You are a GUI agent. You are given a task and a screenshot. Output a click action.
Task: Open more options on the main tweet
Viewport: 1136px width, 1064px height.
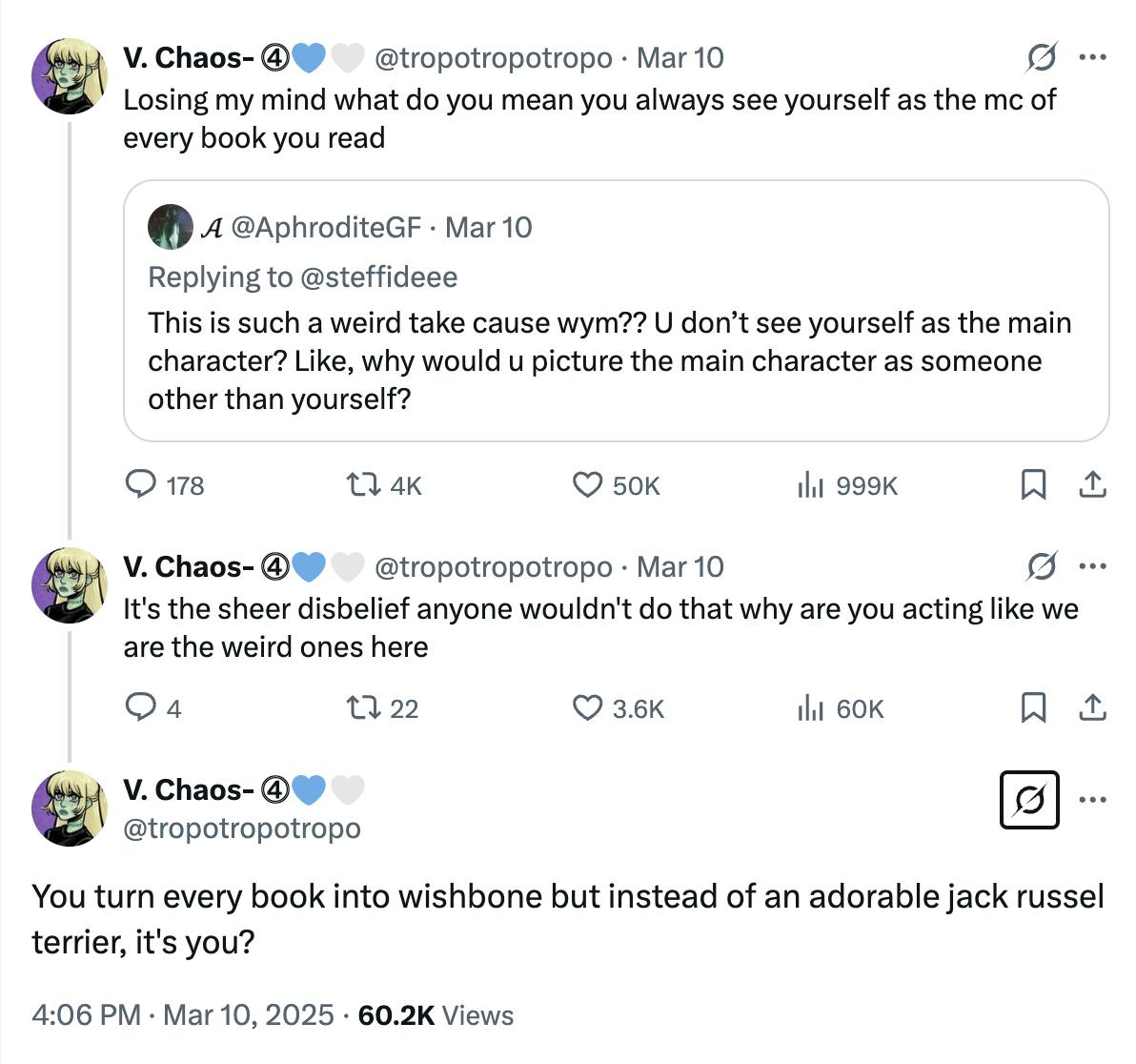coord(1092,800)
